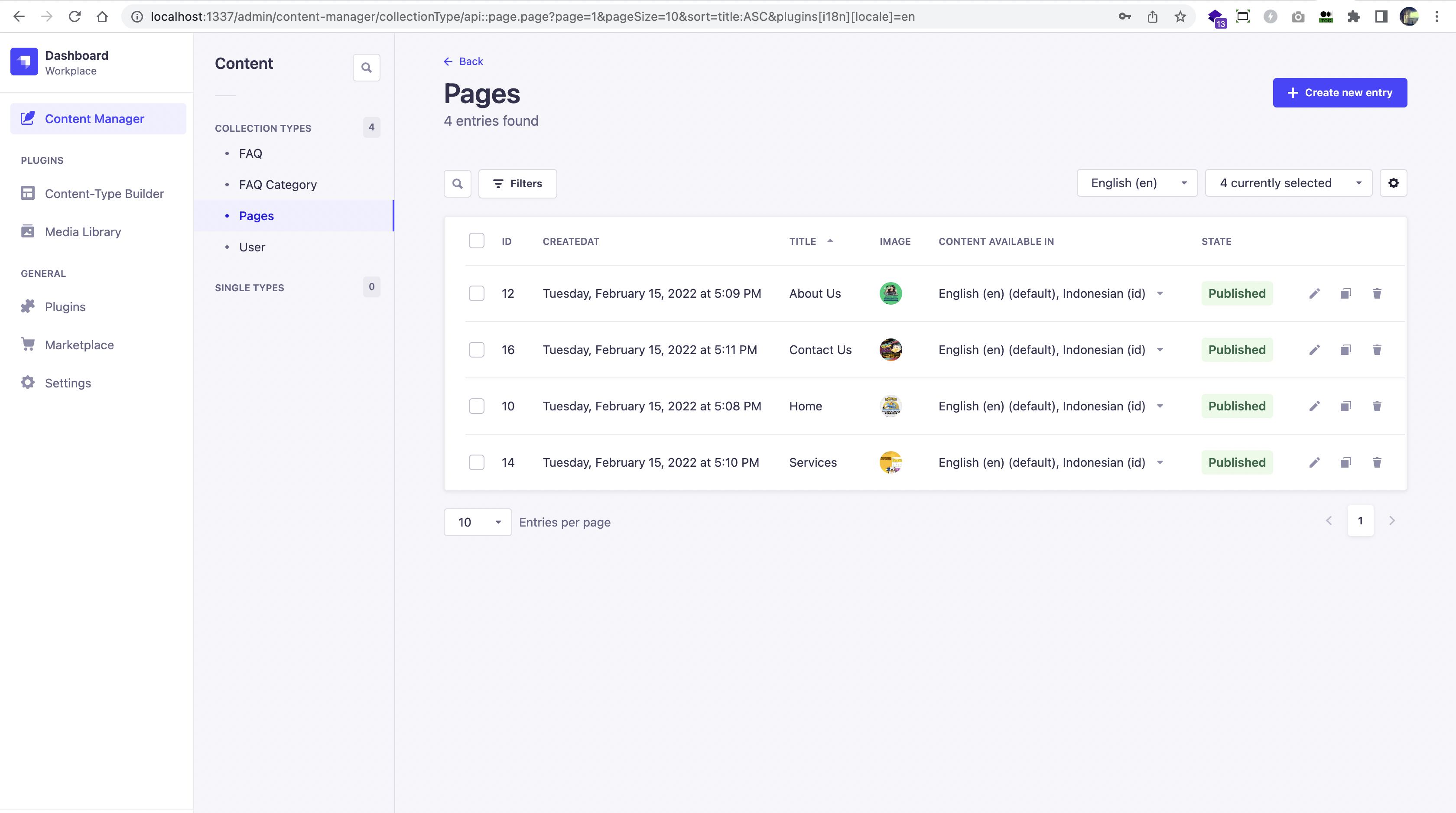
Task: Open the 10 entries per page dropdown
Action: 478,522
